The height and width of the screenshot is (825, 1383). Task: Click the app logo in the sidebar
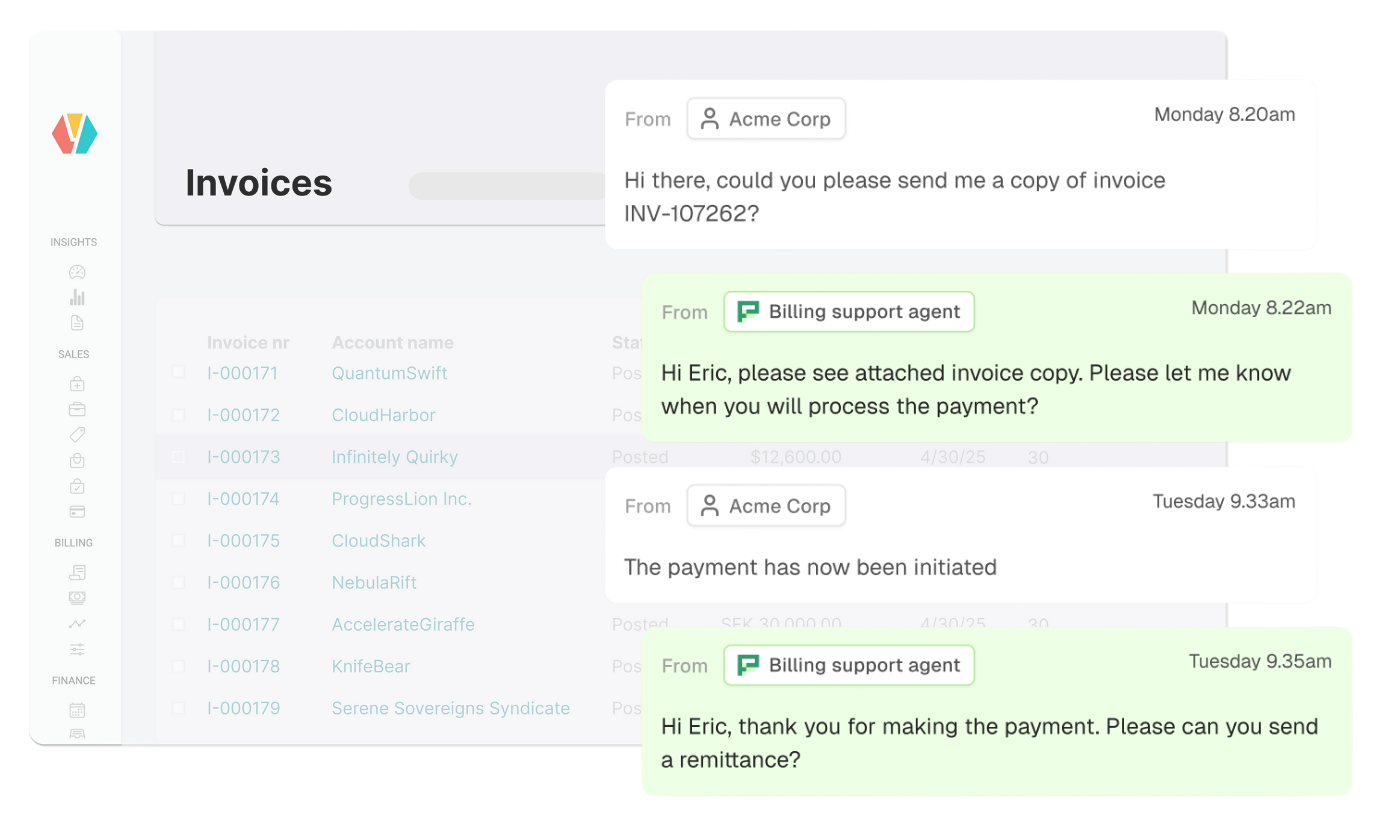tap(75, 134)
